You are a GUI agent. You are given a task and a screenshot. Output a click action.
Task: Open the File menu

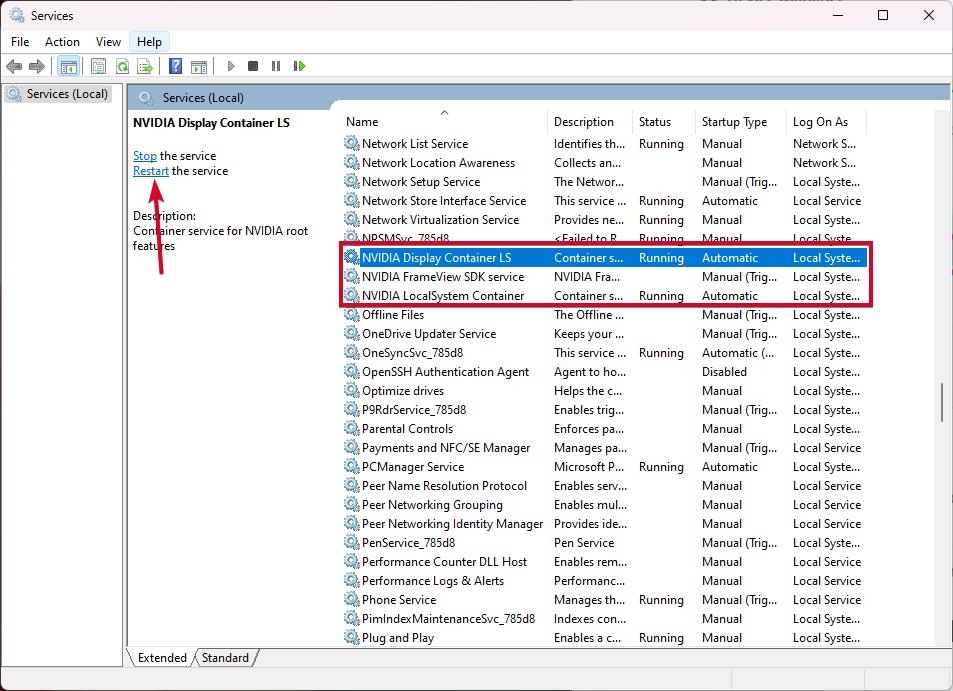(20, 42)
